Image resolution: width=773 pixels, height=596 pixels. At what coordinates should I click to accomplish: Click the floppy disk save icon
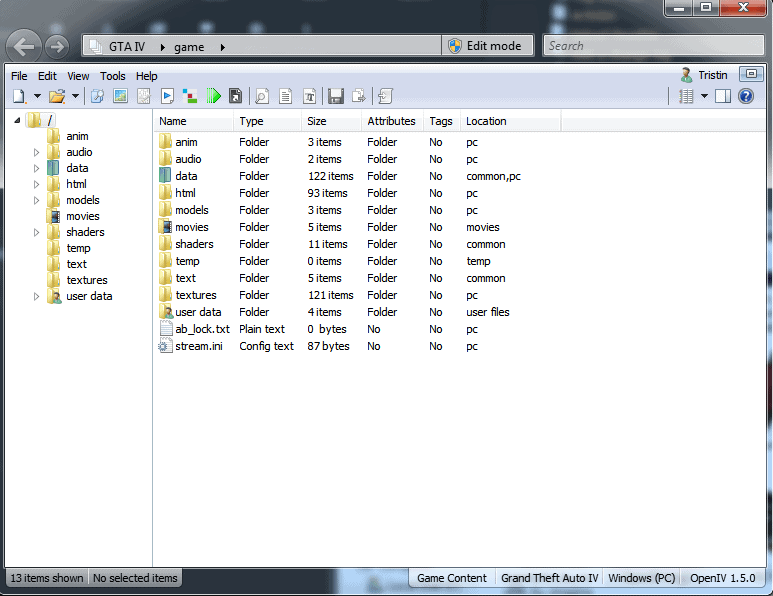[x=336, y=96]
